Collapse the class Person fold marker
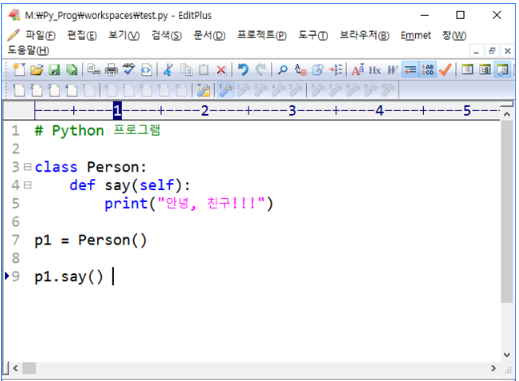Image resolution: width=519 pixels, height=381 pixels. [x=28, y=166]
